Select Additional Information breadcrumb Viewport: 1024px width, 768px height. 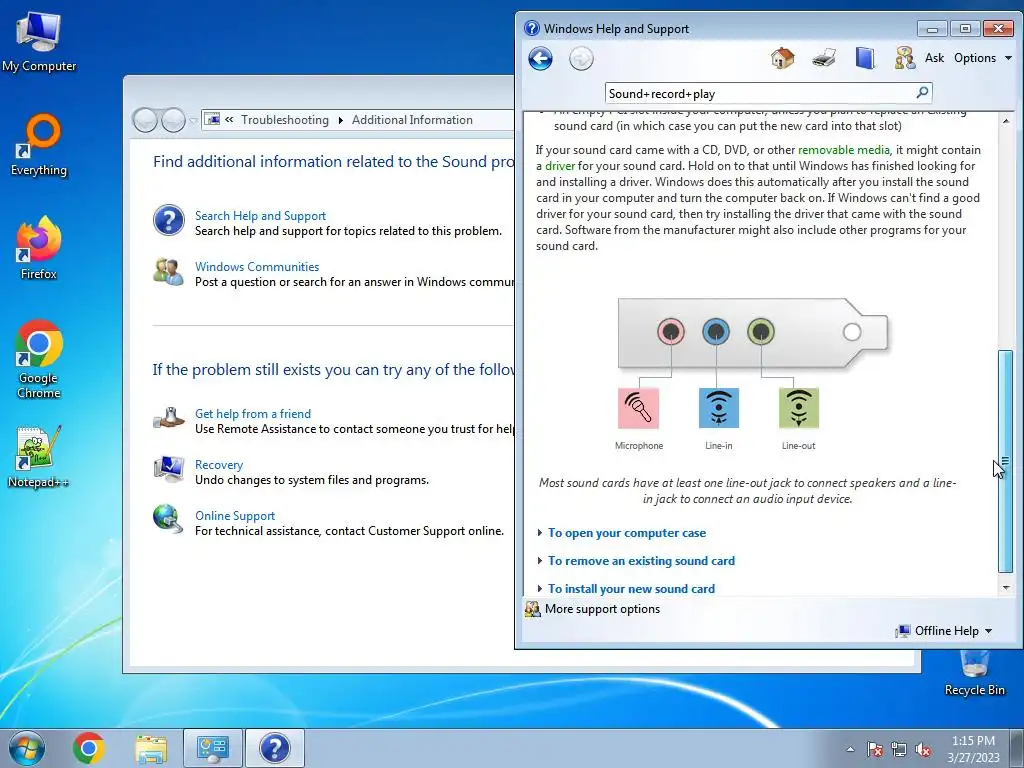coord(412,120)
